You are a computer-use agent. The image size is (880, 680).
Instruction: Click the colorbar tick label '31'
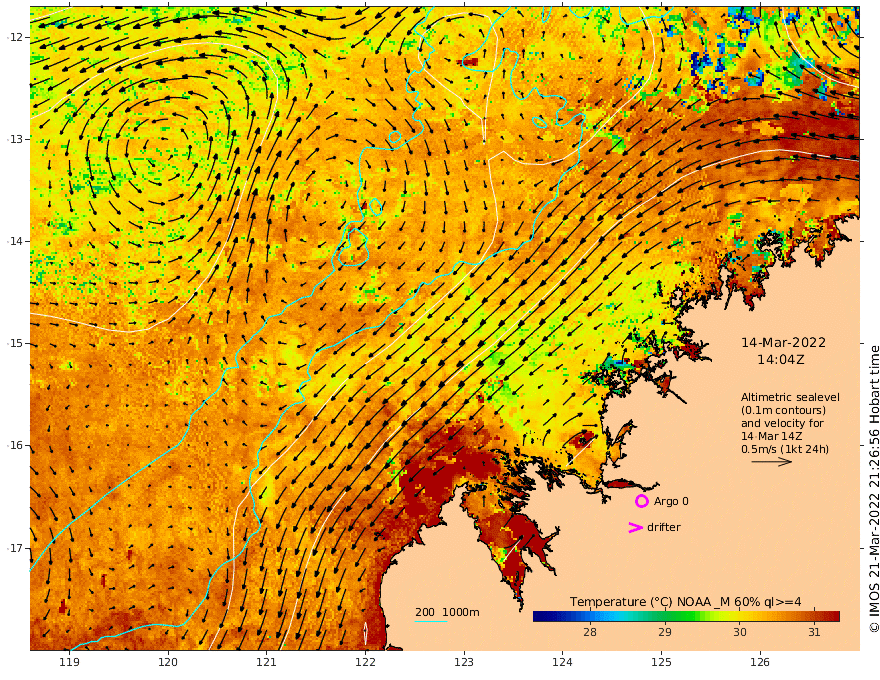[x=814, y=632]
